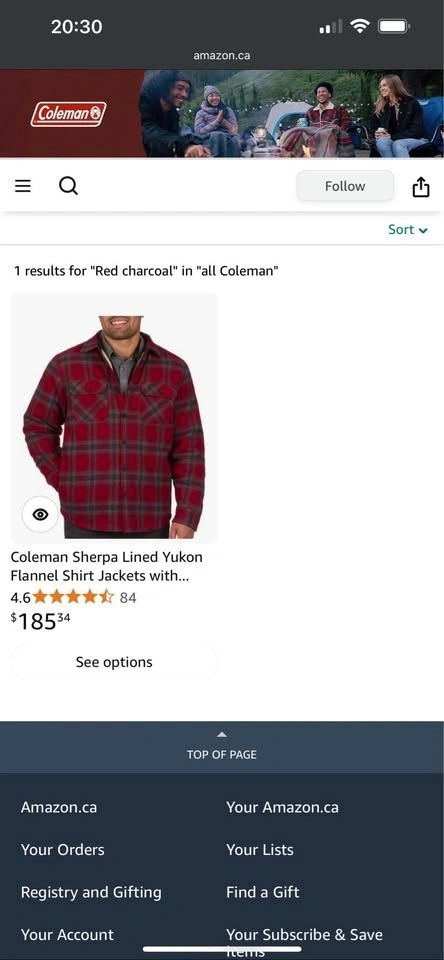
Task: Tap the share icon beside Follow
Action: [421, 186]
